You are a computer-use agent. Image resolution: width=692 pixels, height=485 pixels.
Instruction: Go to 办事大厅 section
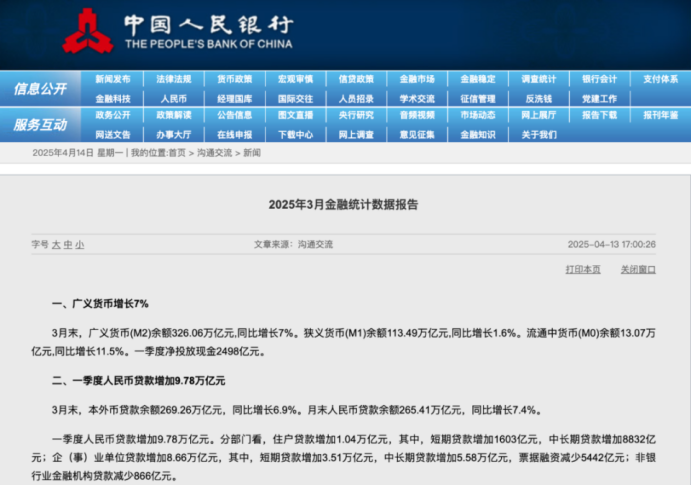coord(173,135)
